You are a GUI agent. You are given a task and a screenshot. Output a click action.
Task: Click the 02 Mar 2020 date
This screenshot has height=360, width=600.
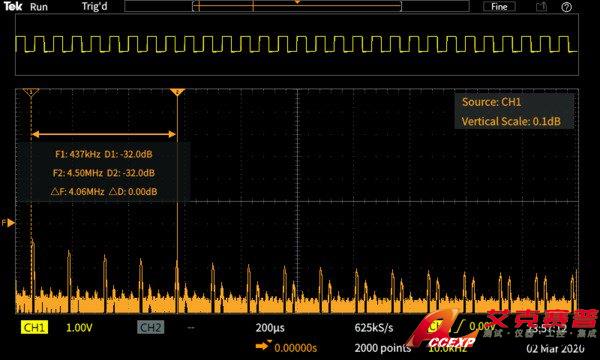tap(555, 348)
